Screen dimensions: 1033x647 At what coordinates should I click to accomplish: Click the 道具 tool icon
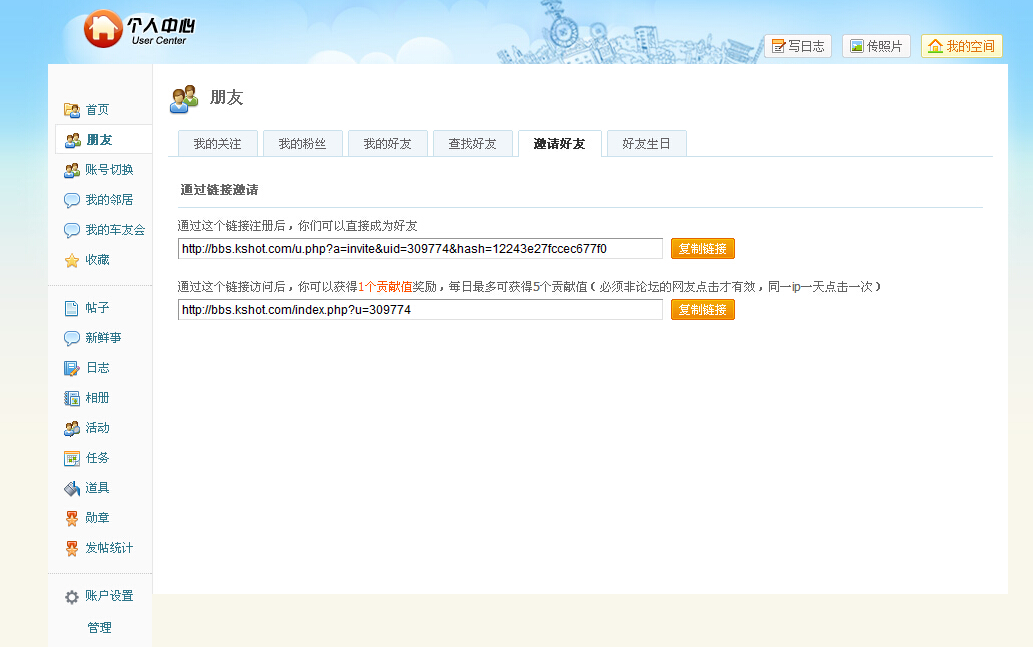tap(71, 489)
